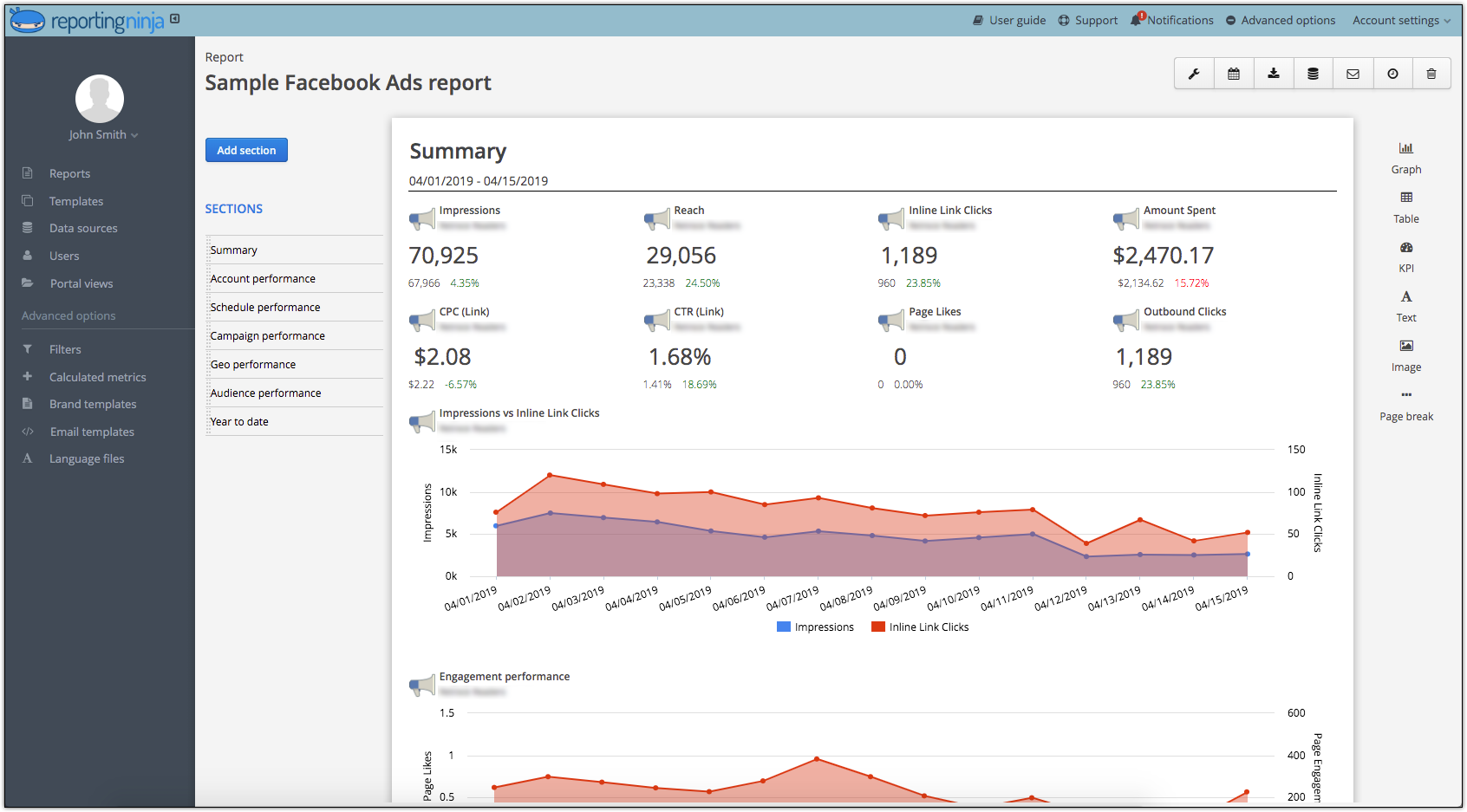
Task: Click the Add section button
Action: (246, 150)
